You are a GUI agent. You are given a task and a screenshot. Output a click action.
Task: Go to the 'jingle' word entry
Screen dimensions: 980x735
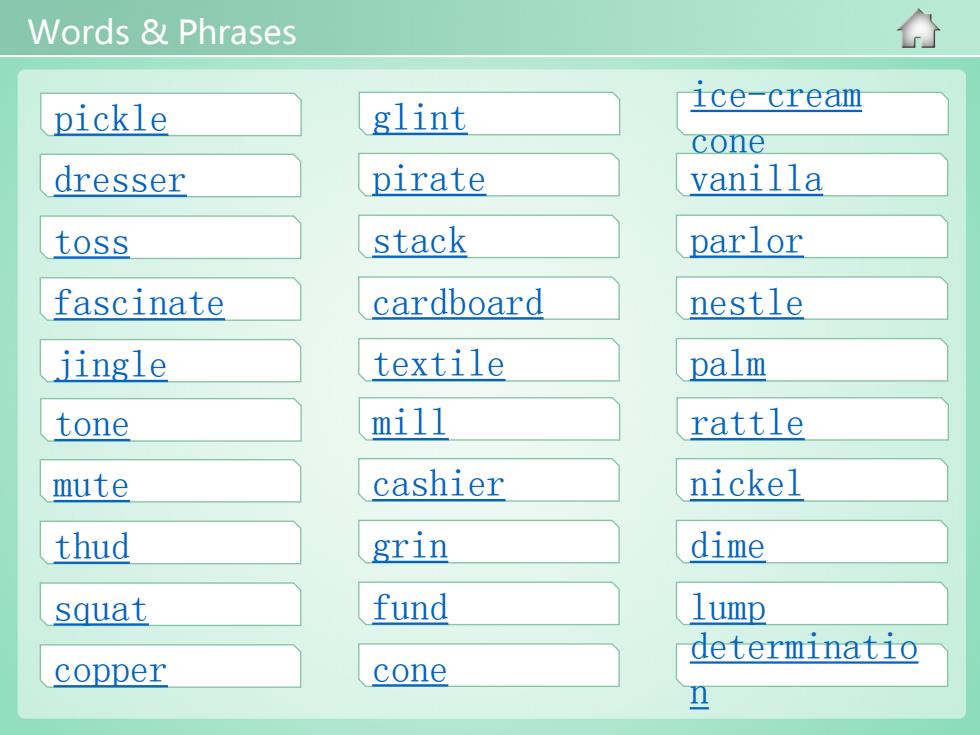coord(111,364)
